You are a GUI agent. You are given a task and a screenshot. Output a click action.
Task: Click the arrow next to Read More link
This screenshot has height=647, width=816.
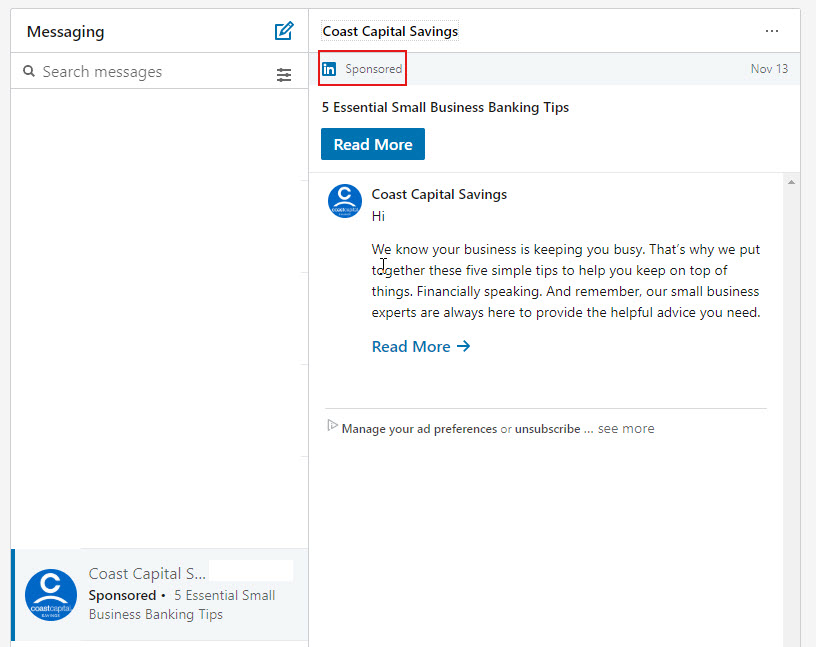pos(464,346)
